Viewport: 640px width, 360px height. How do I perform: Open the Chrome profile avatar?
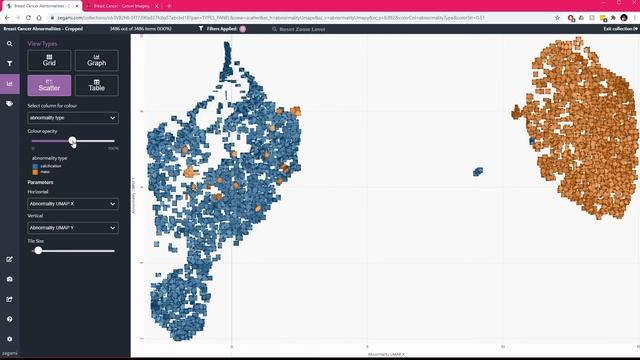click(x=624, y=18)
